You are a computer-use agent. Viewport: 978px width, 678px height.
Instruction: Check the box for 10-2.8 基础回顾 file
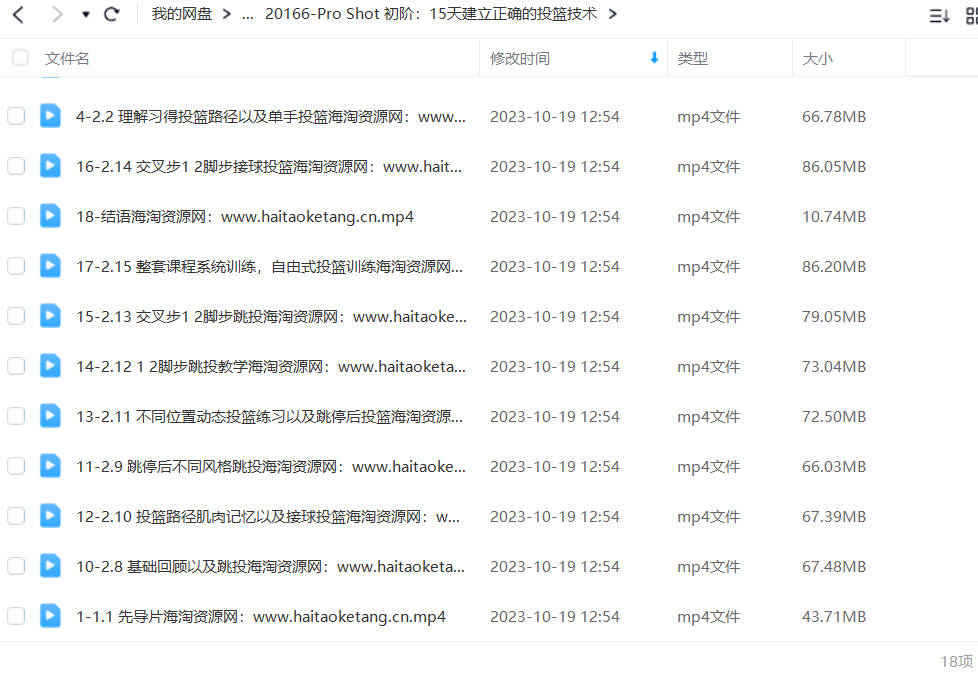pos(16,566)
